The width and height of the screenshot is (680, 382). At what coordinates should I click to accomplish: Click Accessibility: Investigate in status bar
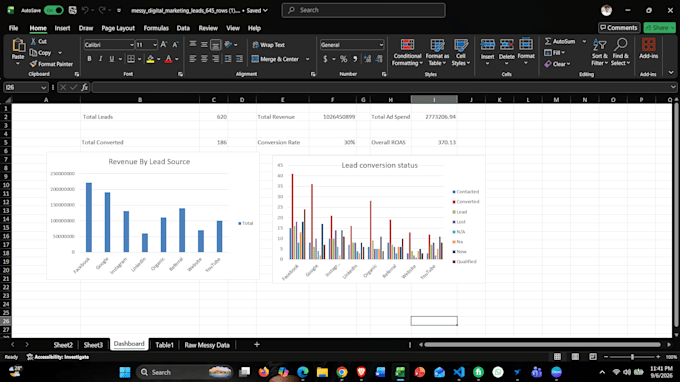[58, 357]
